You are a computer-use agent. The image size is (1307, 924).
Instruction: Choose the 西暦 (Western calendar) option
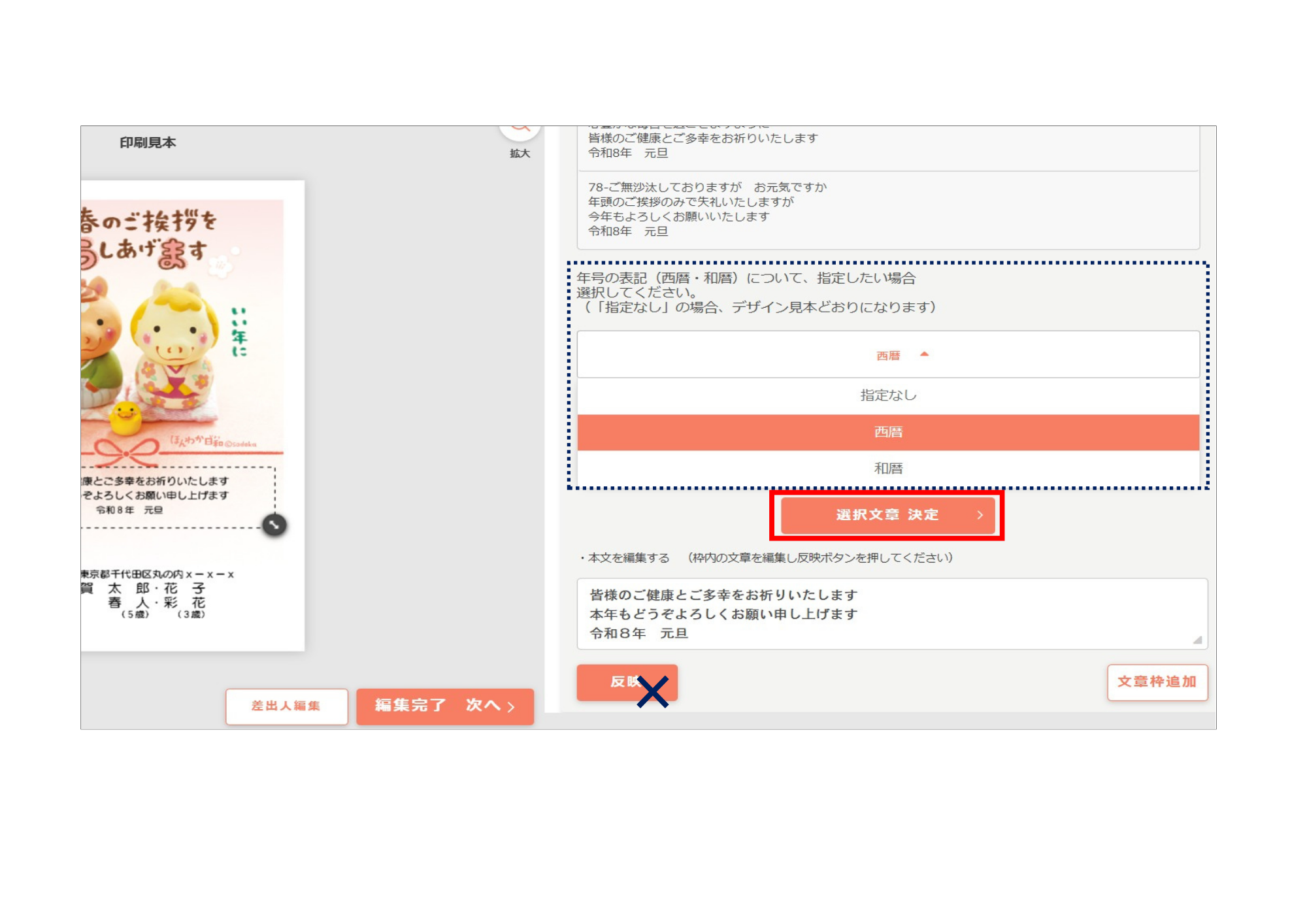(x=889, y=431)
